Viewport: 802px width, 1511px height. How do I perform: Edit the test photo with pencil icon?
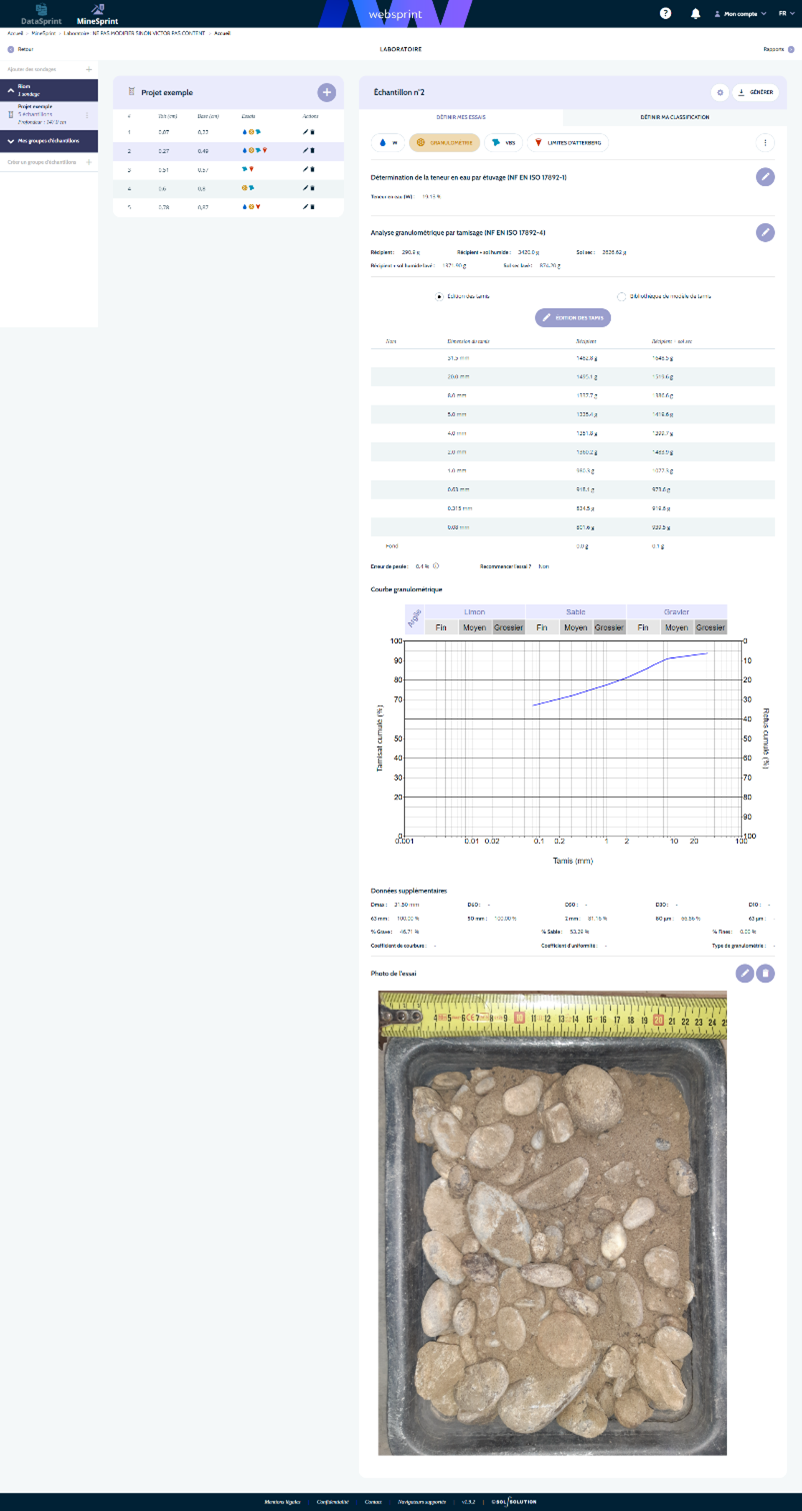tap(744, 973)
